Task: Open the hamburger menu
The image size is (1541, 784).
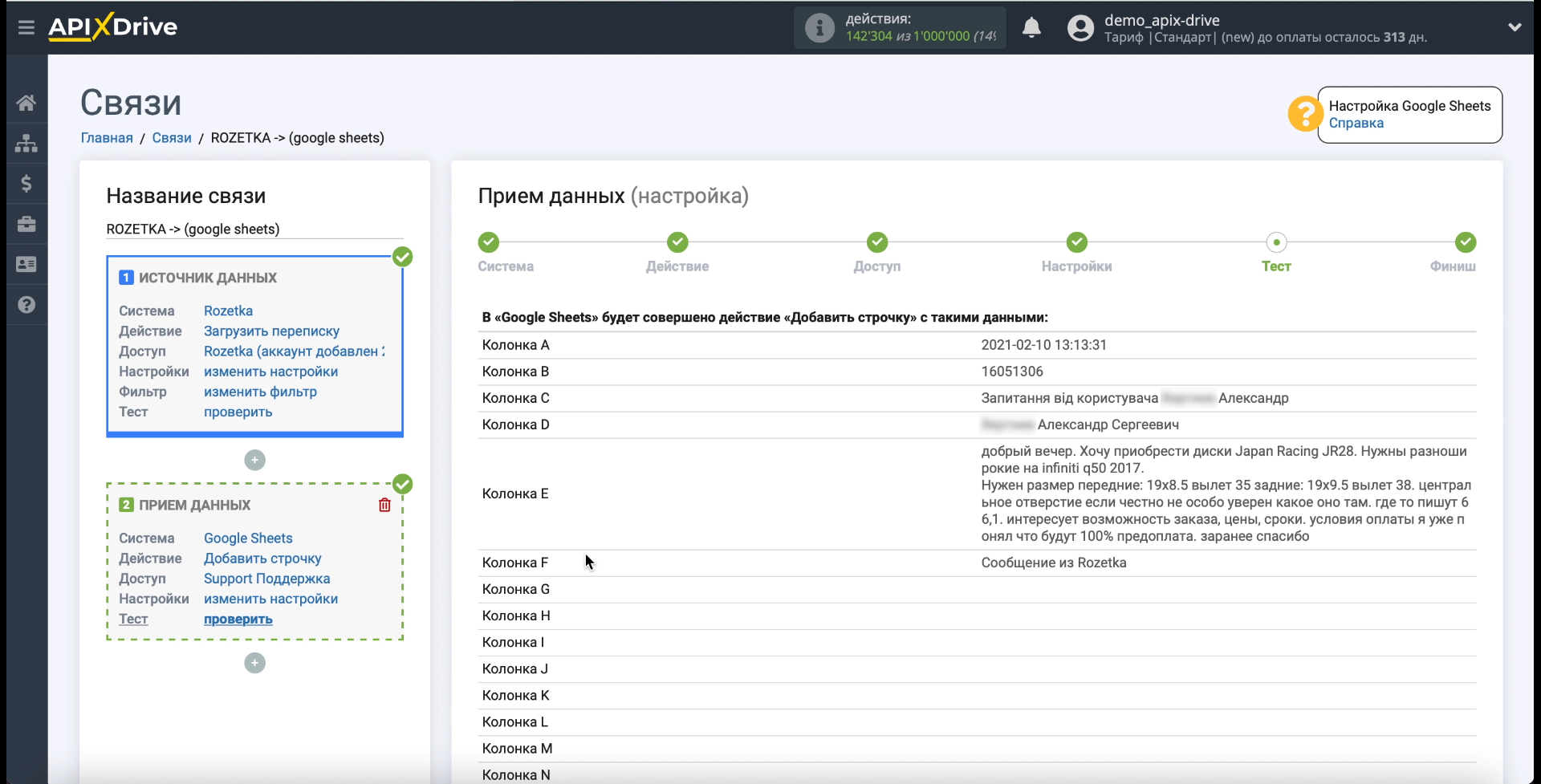Action: (x=26, y=27)
